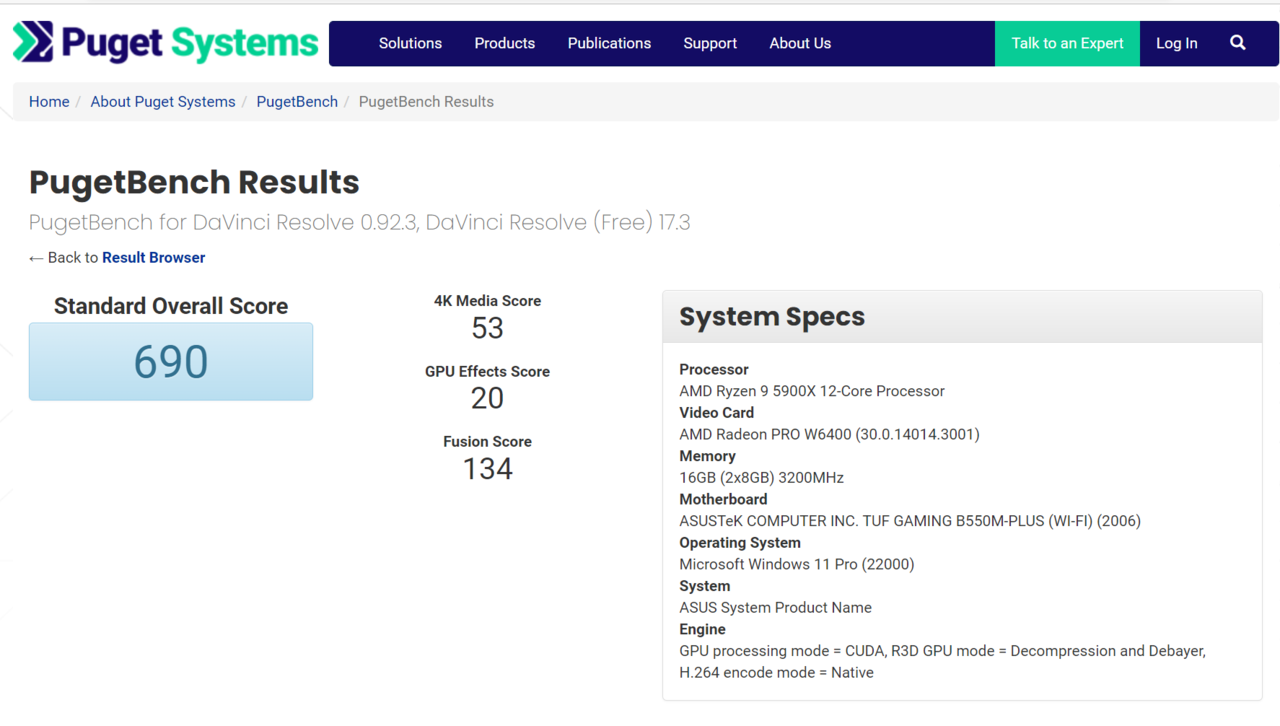
Task: Go to Home via the breadcrumb
Action: 49,102
